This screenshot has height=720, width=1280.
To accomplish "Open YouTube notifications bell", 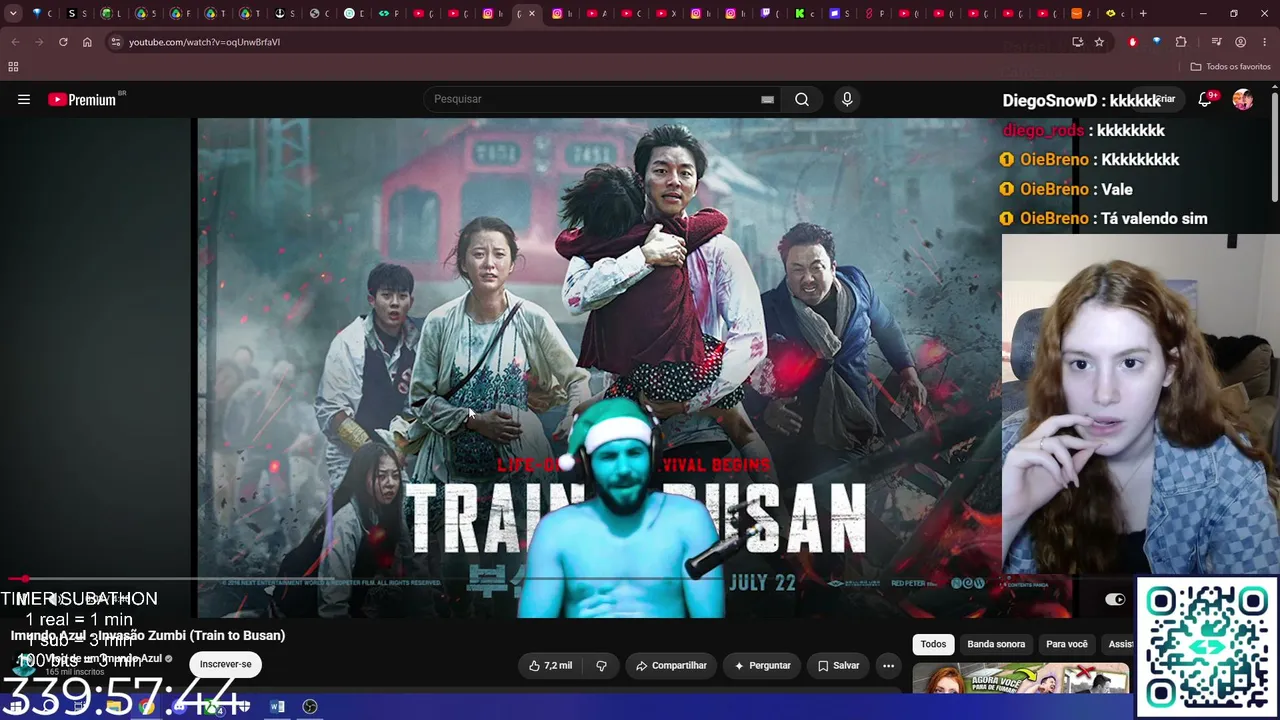I will 1205,99.
